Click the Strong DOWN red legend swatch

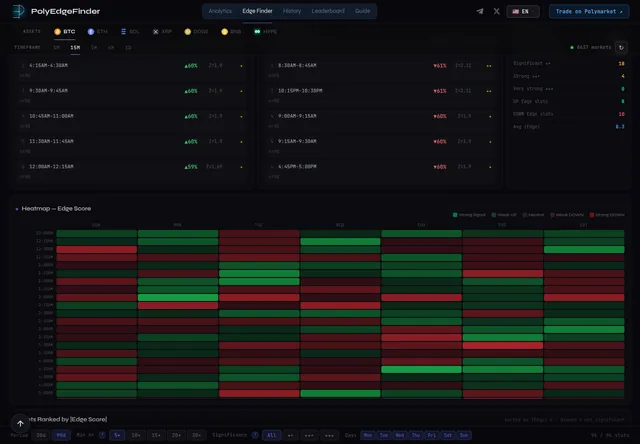[x=592, y=215]
